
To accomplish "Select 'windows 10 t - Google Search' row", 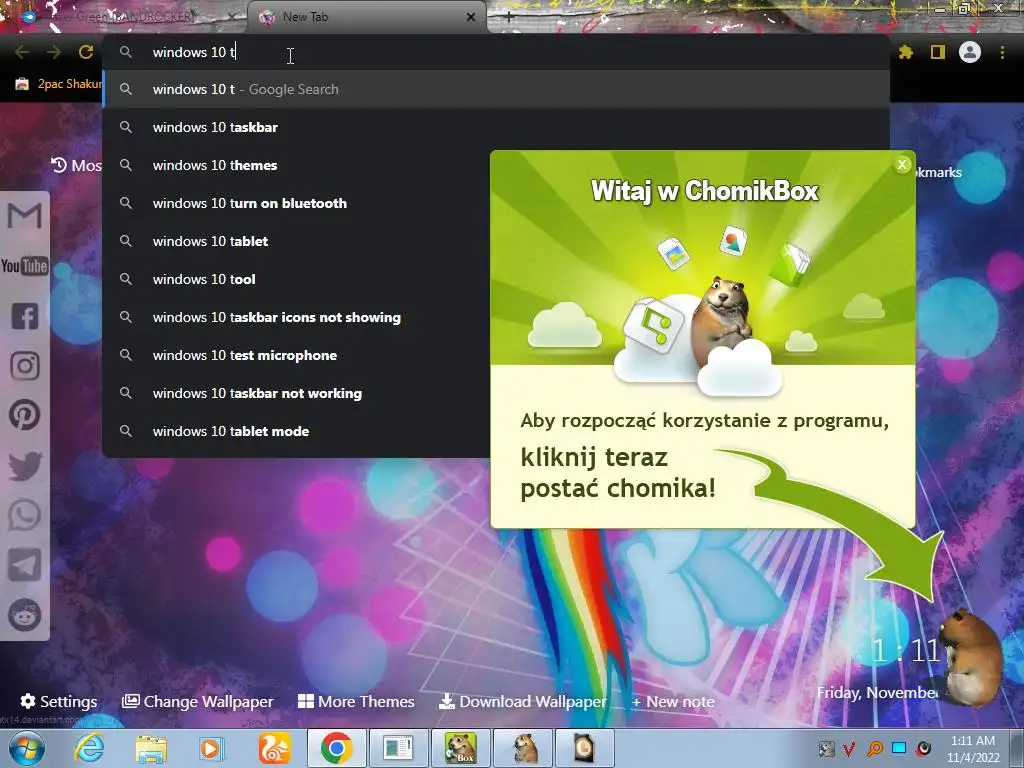I will pyautogui.click(x=496, y=89).
